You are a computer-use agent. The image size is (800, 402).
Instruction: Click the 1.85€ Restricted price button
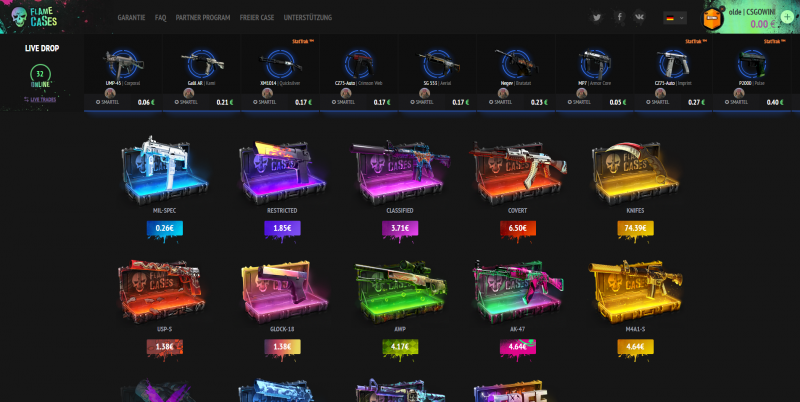tap(282, 228)
